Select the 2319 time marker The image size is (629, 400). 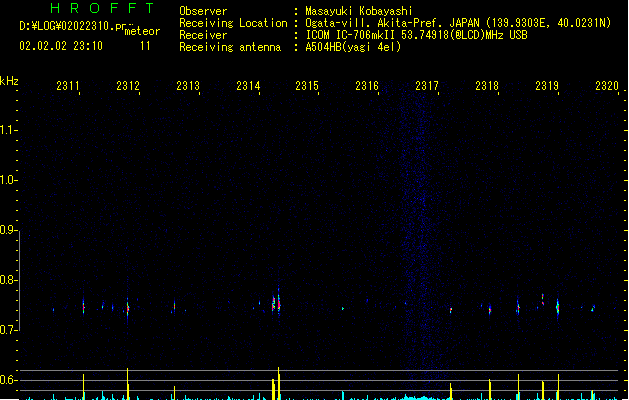547,86
